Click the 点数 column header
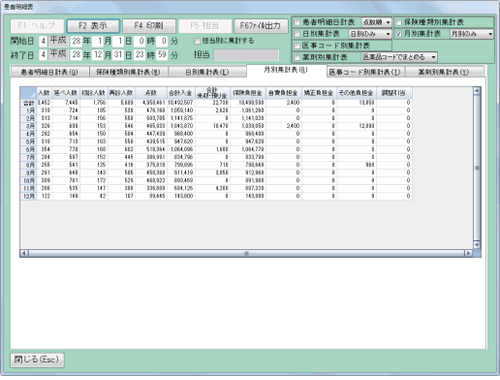 [x=151, y=93]
